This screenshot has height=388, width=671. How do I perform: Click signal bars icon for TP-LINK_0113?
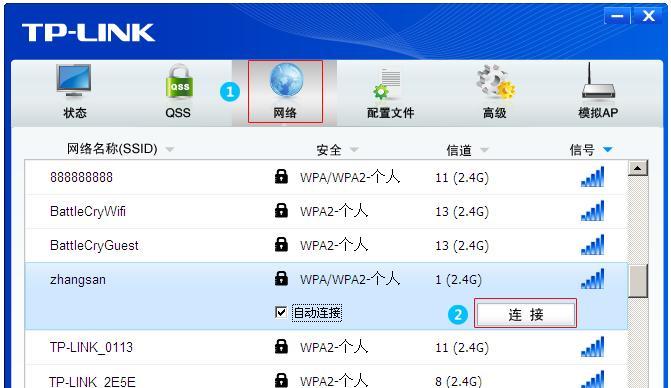pos(593,347)
